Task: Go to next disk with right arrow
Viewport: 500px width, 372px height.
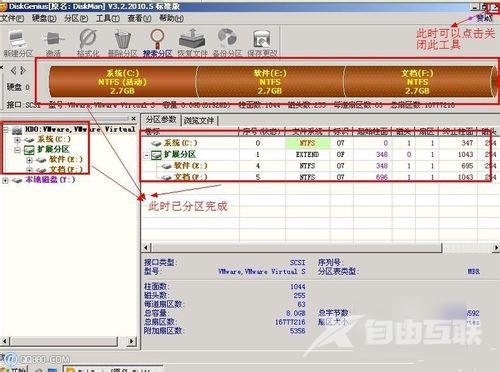Action: click(x=22, y=70)
